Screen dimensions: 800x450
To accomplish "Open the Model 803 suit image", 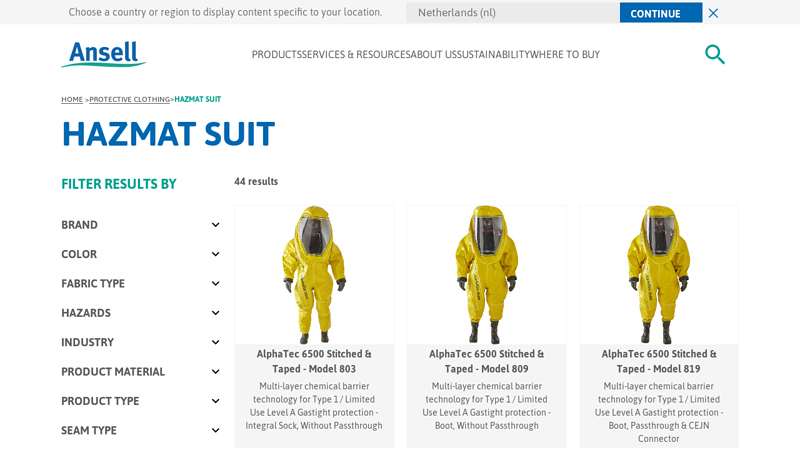I will click(x=314, y=274).
